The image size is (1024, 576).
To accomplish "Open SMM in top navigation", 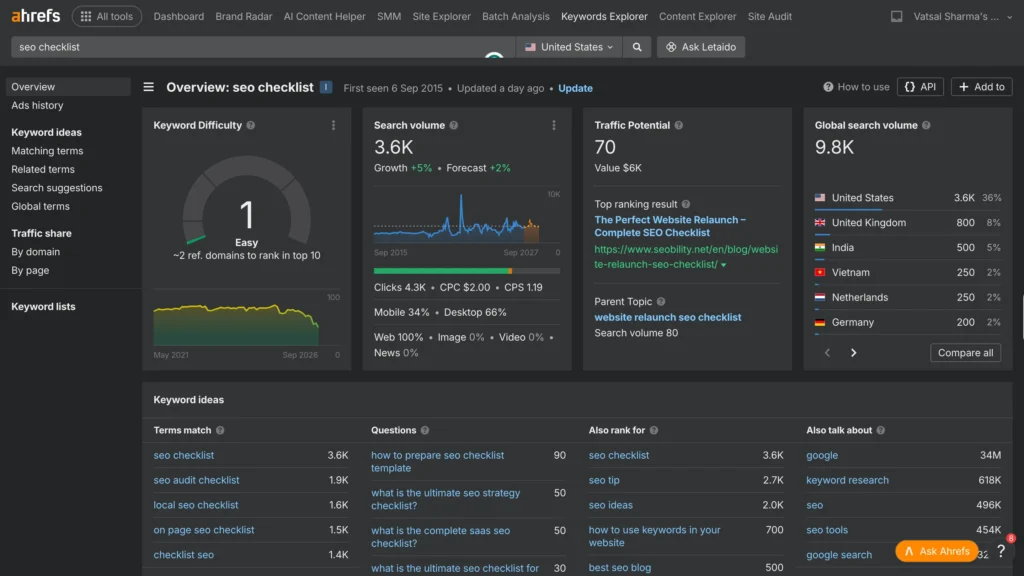I will pos(389,16).
